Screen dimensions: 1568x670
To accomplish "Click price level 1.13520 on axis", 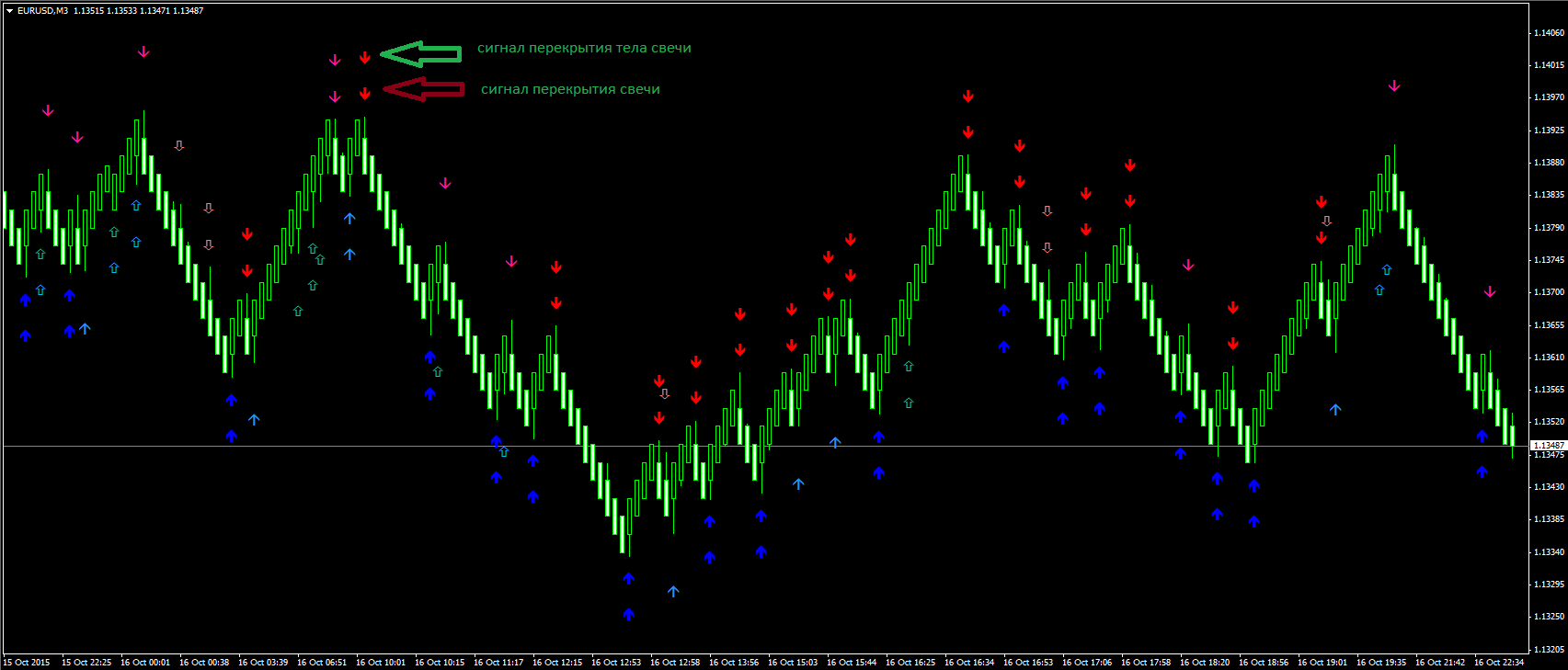I will 1549,422.
